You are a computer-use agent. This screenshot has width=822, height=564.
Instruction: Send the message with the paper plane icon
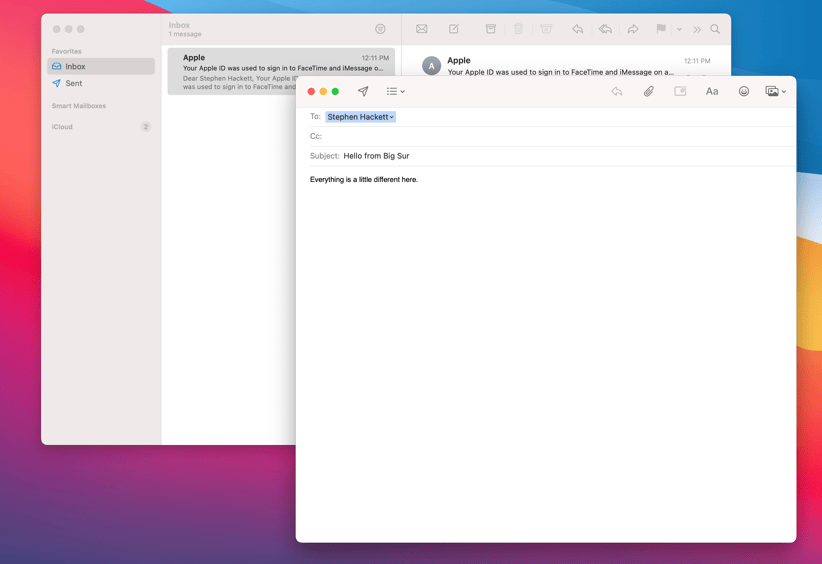pos(363,91)
